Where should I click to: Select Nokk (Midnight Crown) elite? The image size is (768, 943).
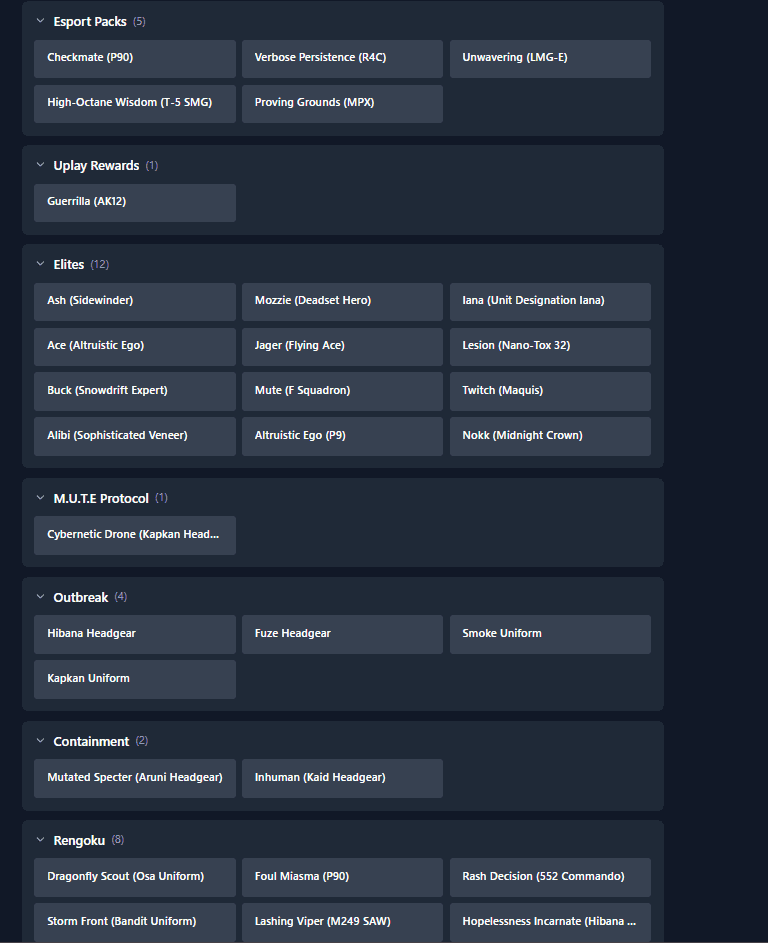pos(550,436)
